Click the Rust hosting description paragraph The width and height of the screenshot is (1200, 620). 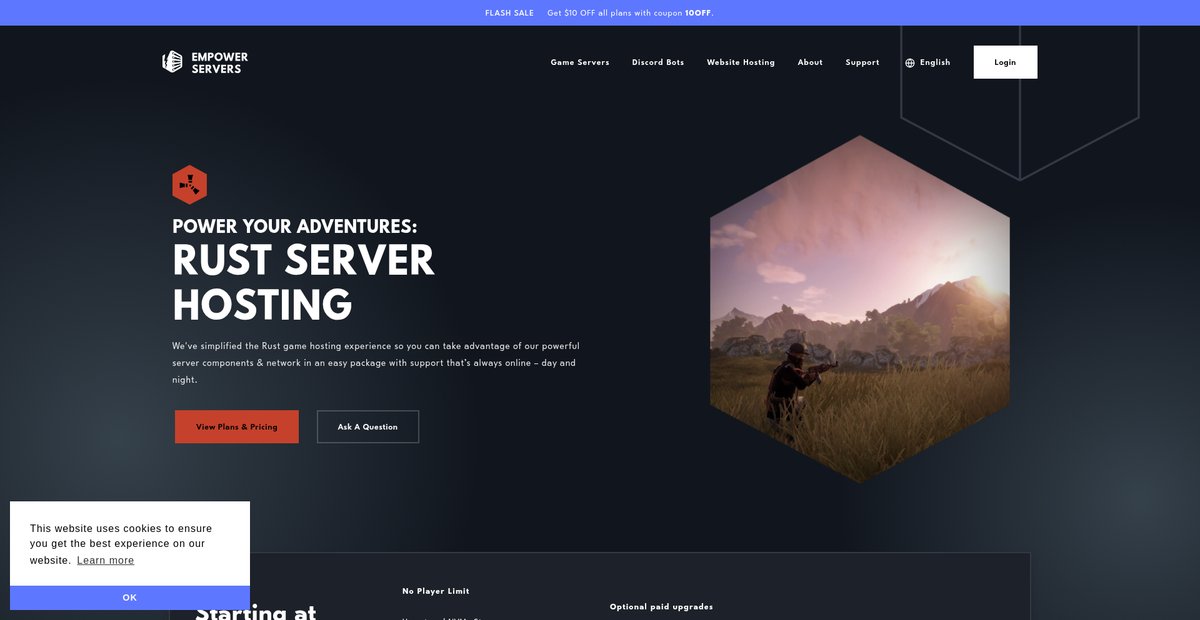tap(376, 363)
